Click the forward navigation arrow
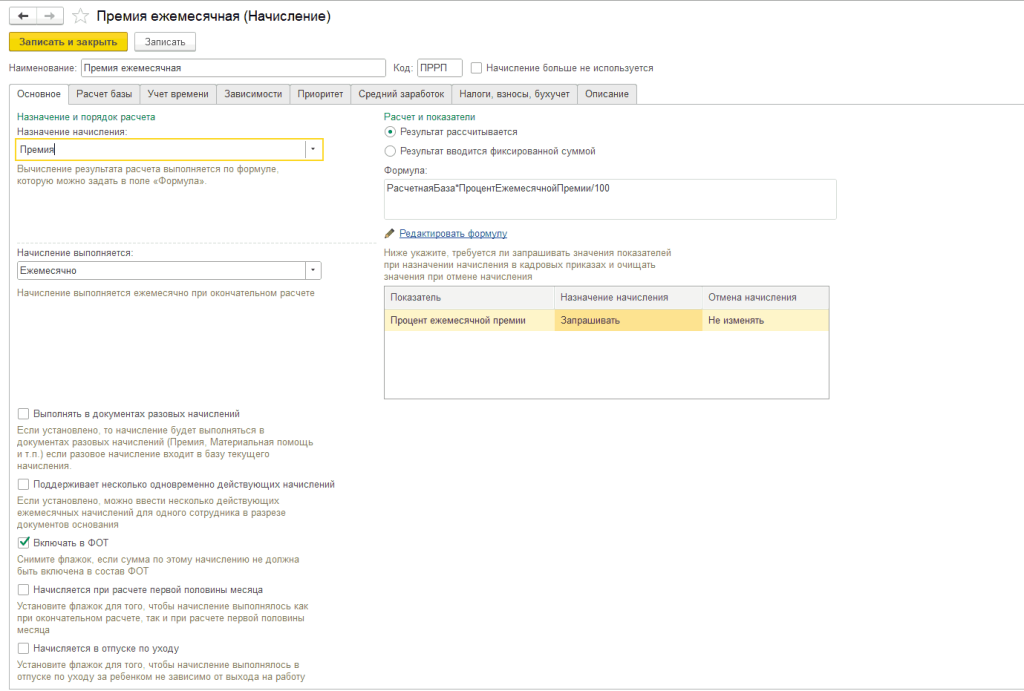The image size is (1024, 691). [x=51, y=16]
